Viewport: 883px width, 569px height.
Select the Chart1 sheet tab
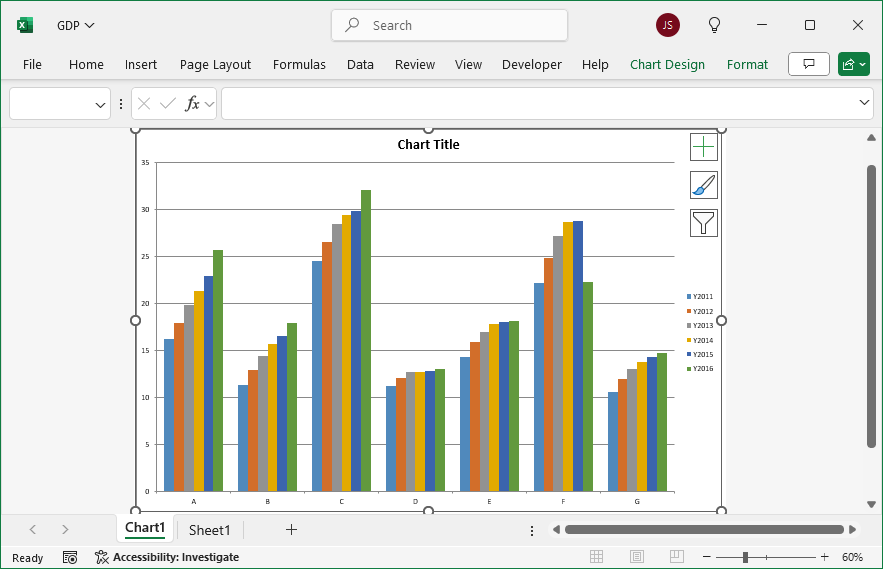point(145,528)
